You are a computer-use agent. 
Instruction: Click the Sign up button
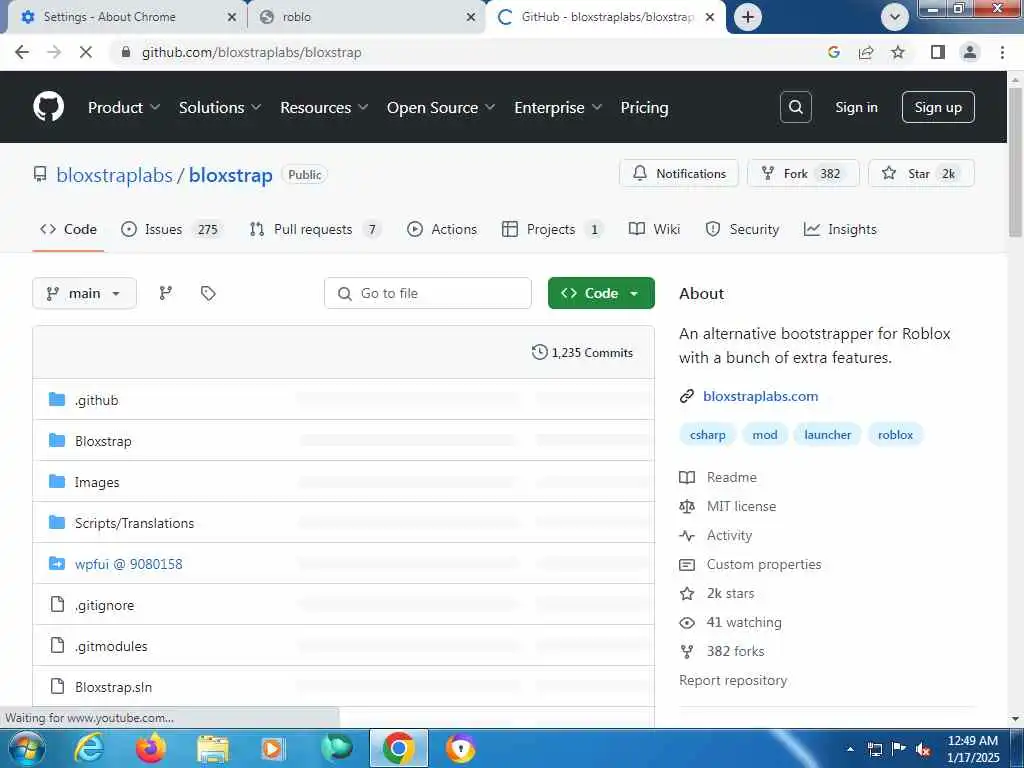938,107
